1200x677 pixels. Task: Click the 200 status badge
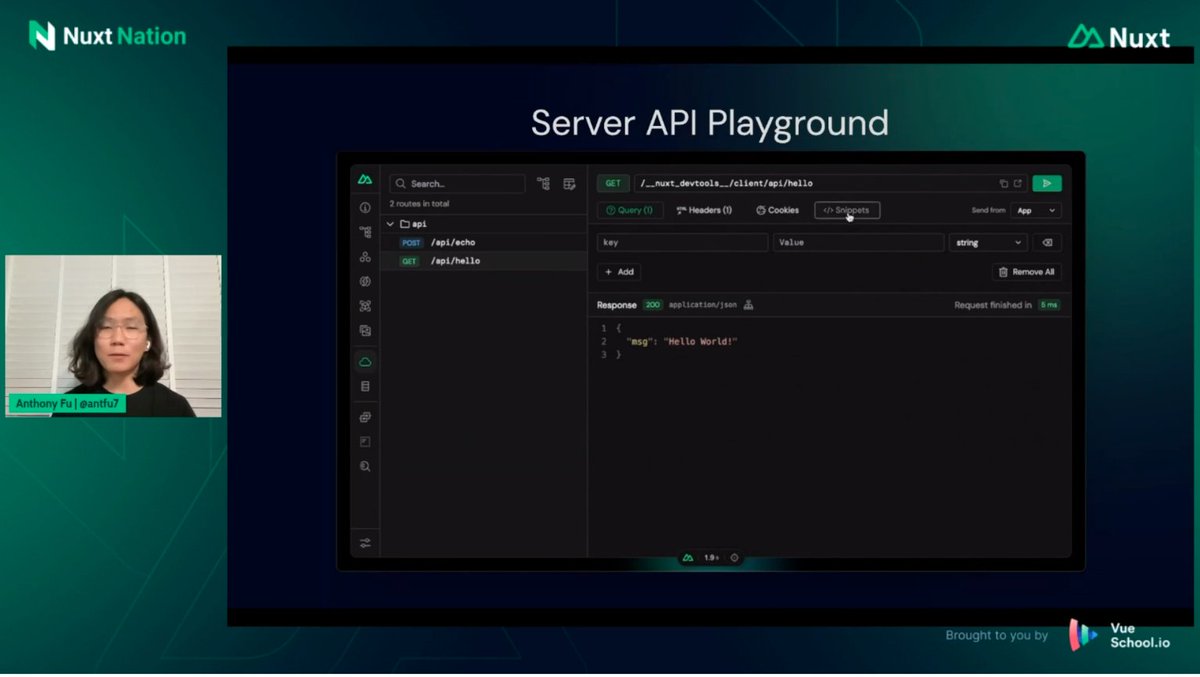[x=653, y=305]
